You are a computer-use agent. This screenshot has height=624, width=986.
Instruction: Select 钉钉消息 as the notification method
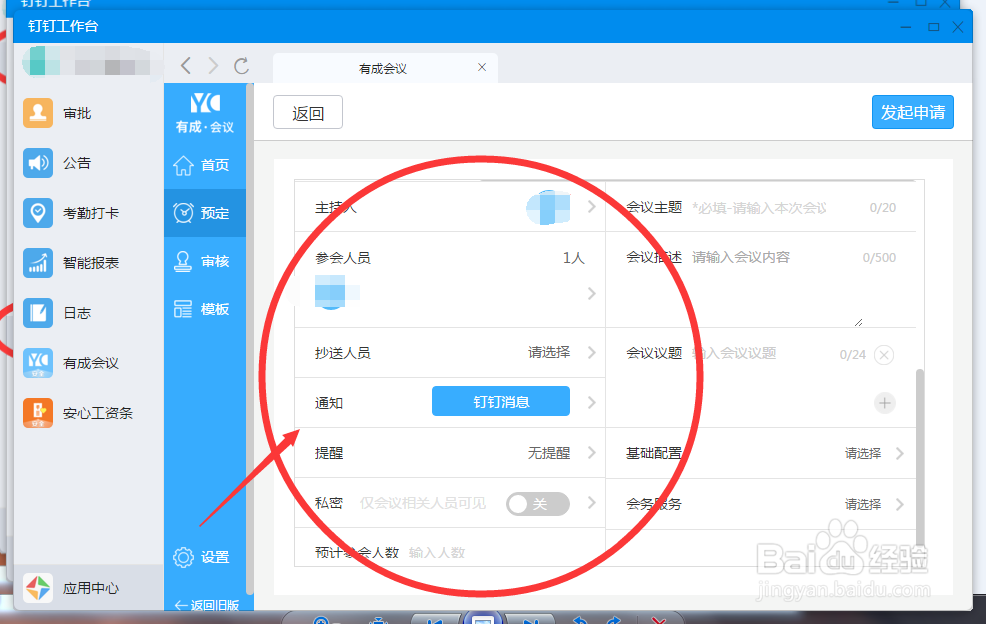click(x=500, y=400)
